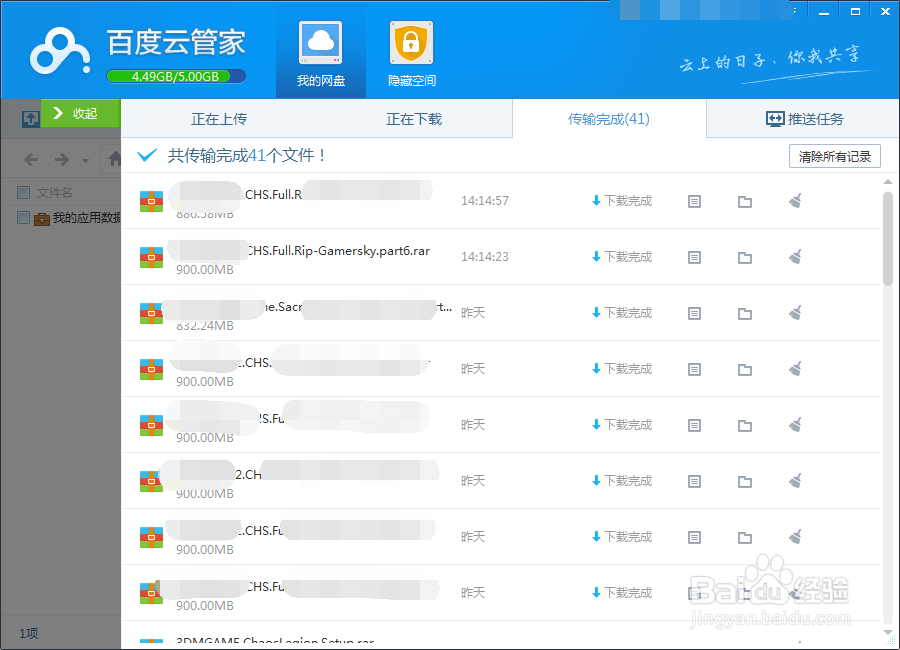Viewport: 900px width, 650px height.
Task: Open the 隐藏空间 locked vault
Action: 412,55
